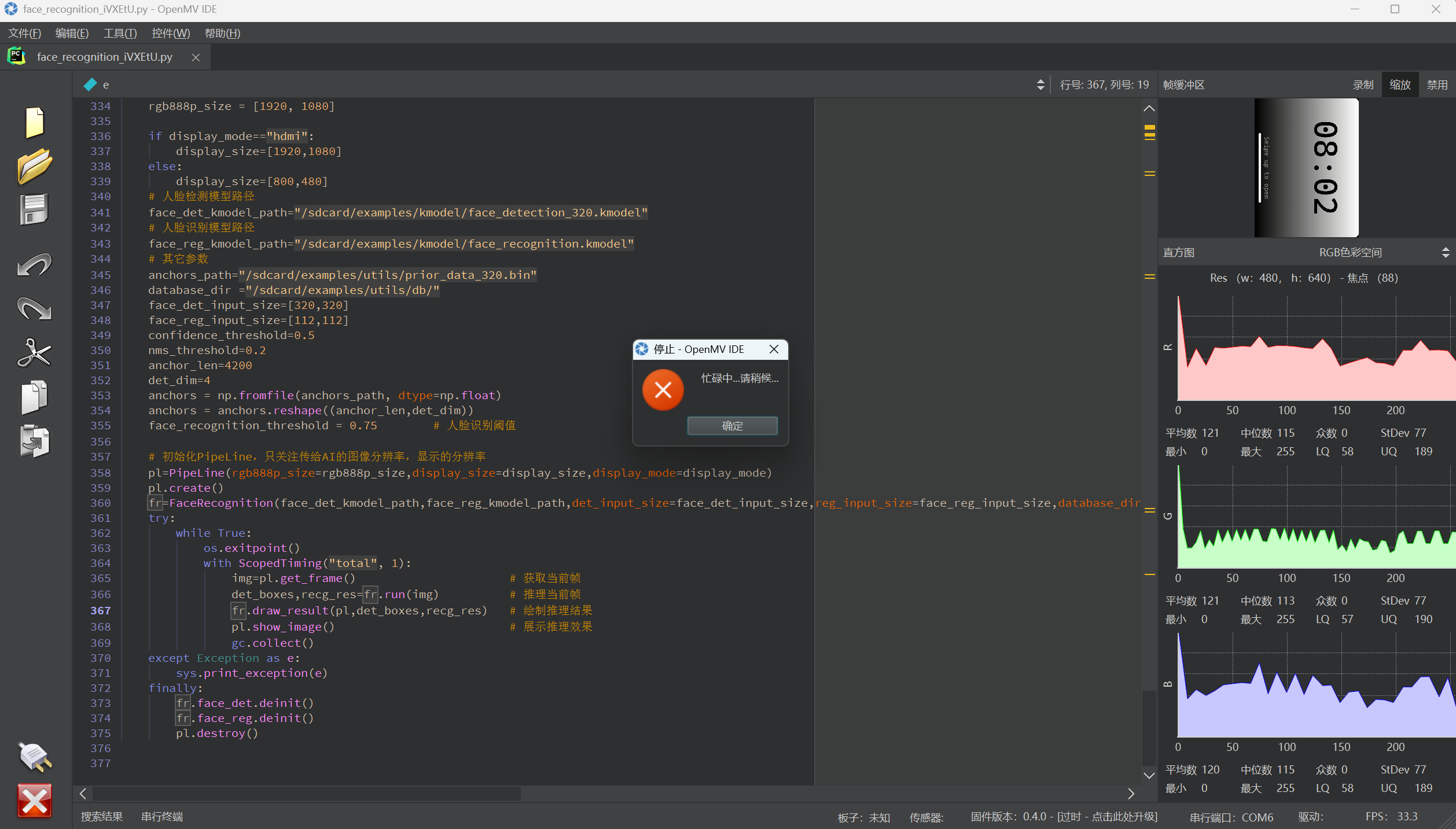
Task: Click the red Stop script icon
Action: tap(35, 801)
